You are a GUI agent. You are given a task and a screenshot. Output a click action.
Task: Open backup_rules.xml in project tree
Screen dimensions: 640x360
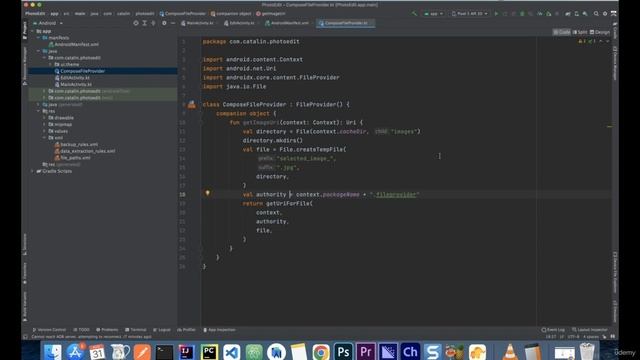point(76,144)
